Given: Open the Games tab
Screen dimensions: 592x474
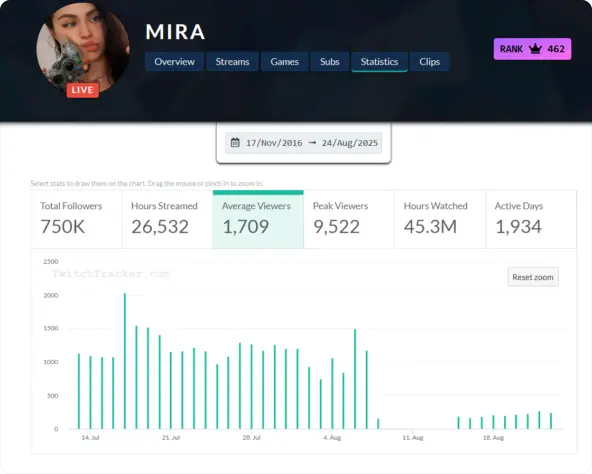Looking at the screenshot, I should point(284,62).
